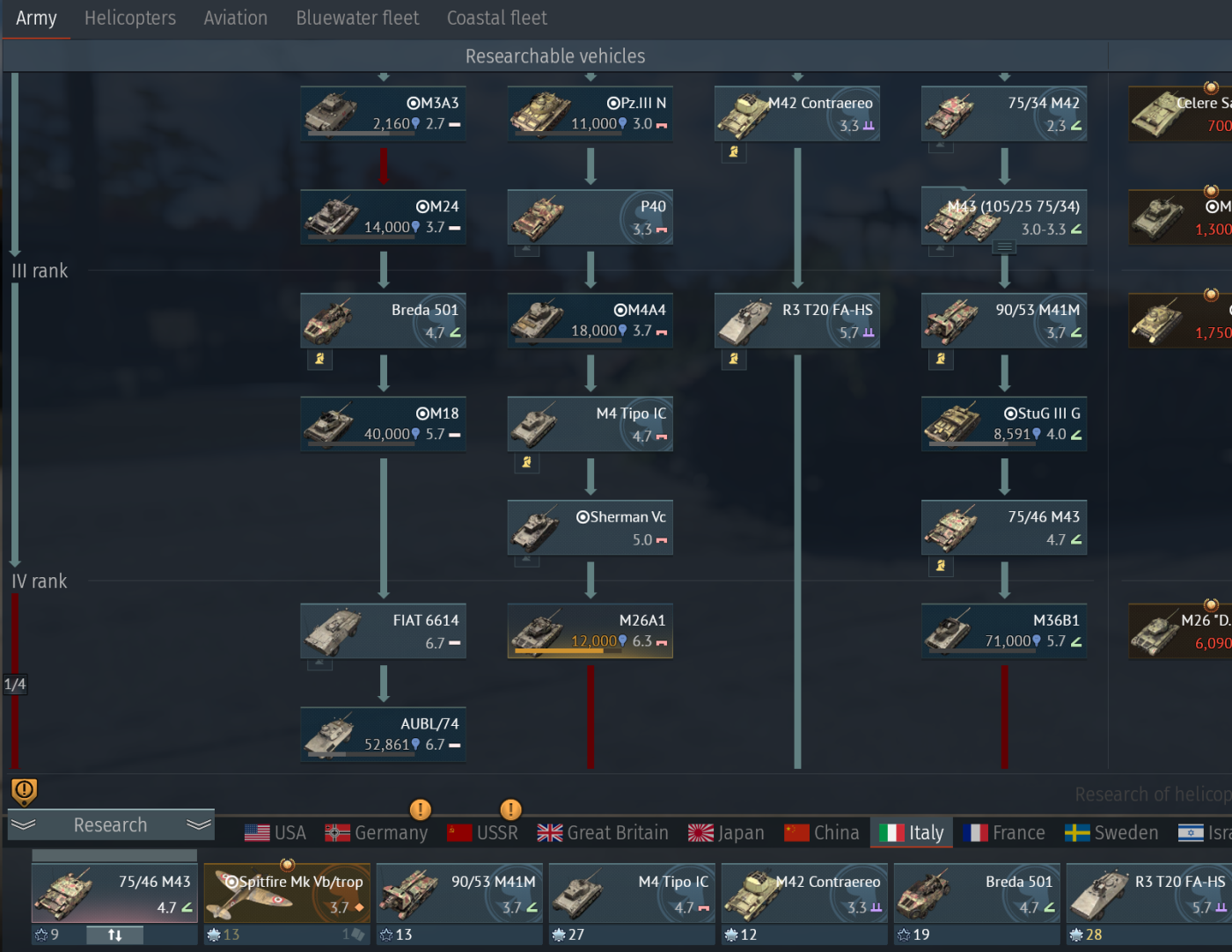Click the alert badge above Germany

pyautogui.click(x=421, y=809)
